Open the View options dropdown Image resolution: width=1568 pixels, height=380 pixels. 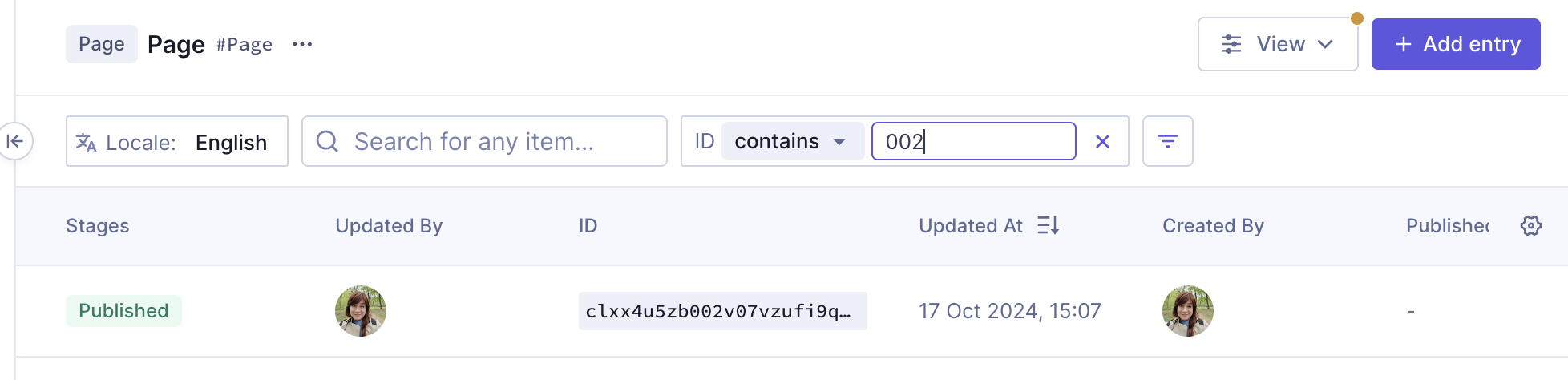pos(1277,44)
